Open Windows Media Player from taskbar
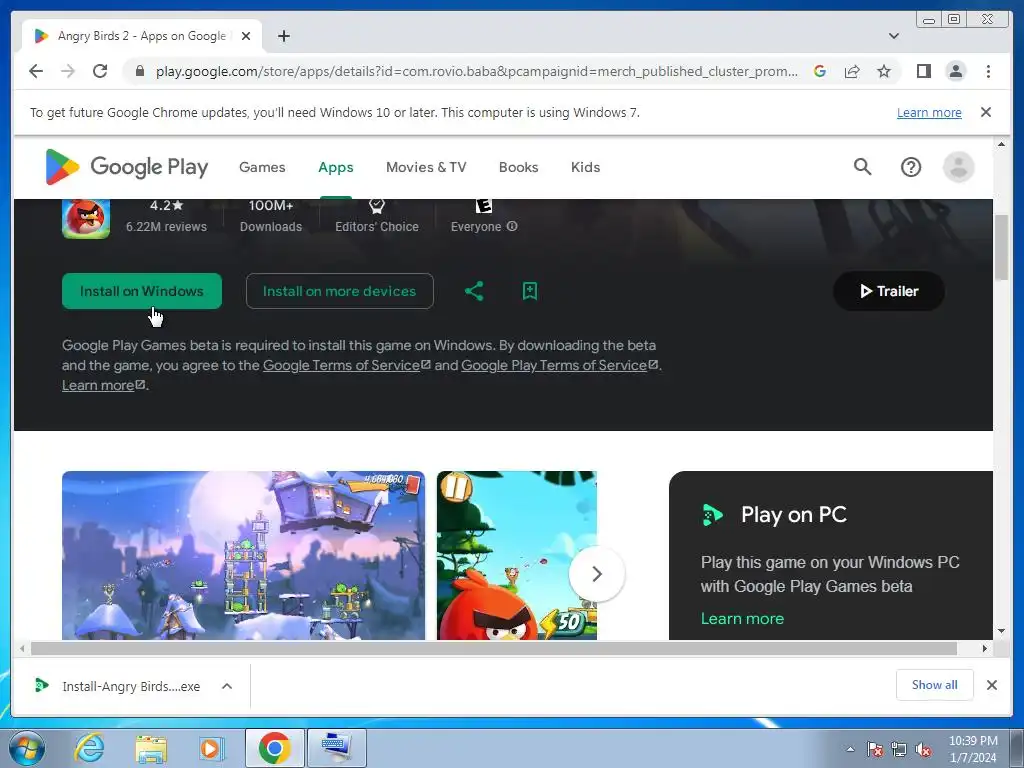Image resolution: width=1024 pixels, height=768 pixels. coord(212,748)
